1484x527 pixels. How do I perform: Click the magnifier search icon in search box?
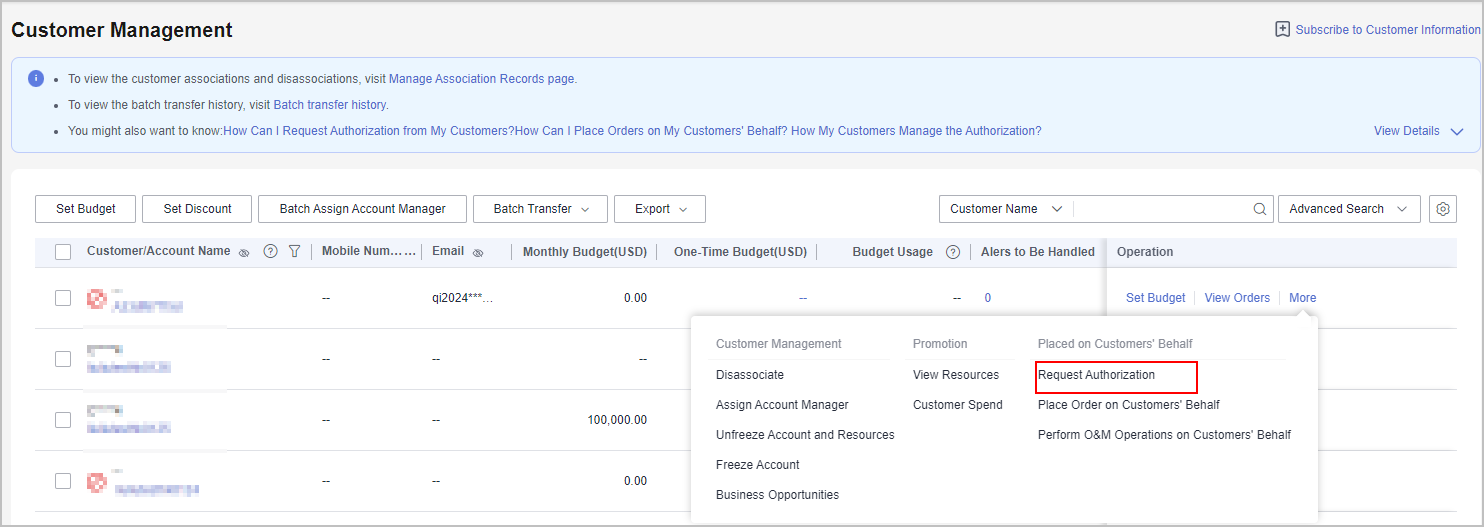pos(1260,209)
